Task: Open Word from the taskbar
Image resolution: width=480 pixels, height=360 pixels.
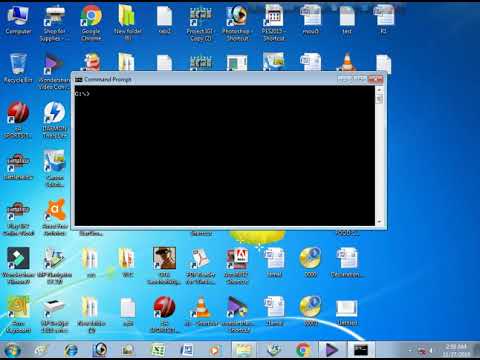Action: 186,350
